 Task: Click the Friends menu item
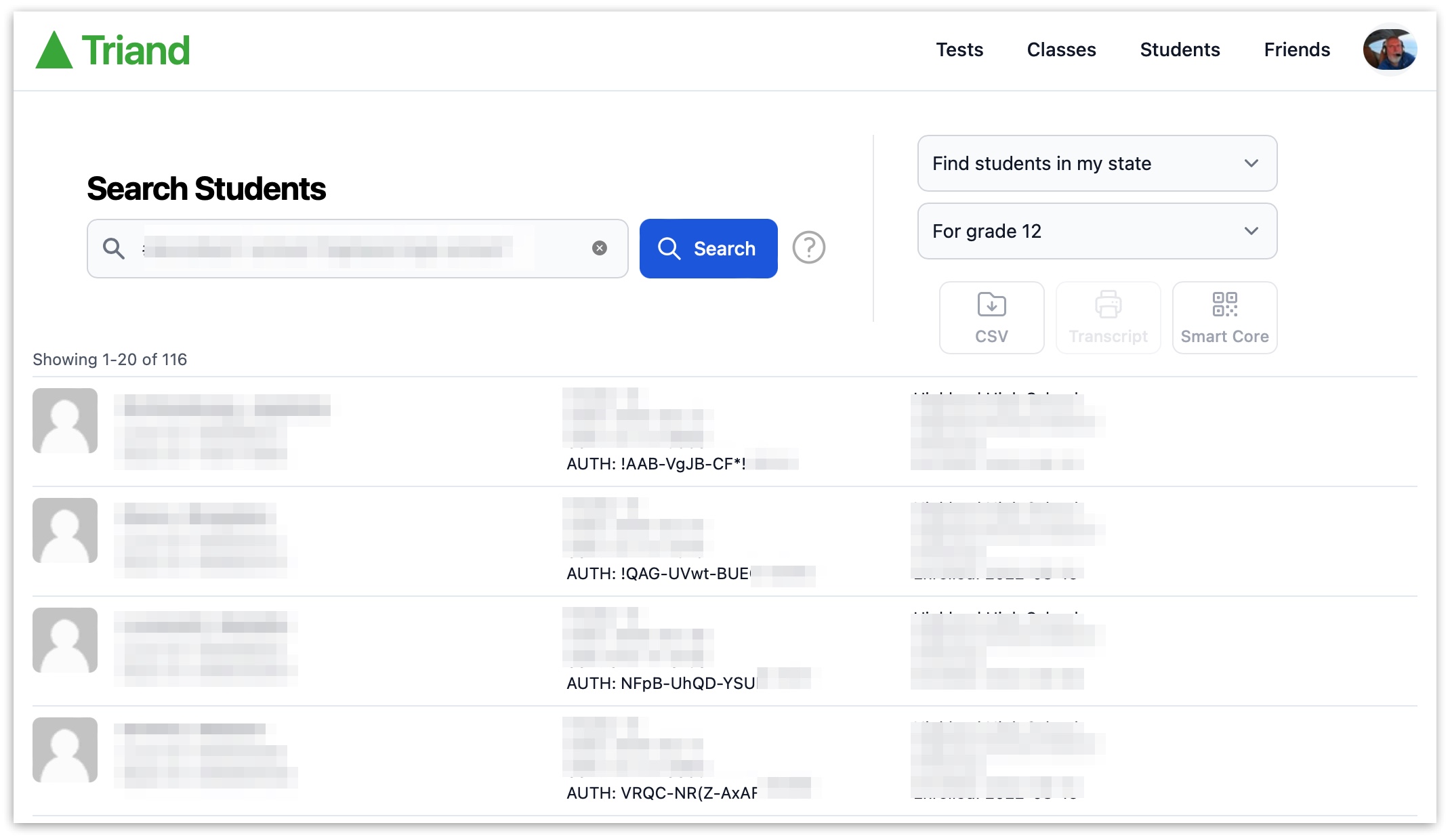(1297, 48)
